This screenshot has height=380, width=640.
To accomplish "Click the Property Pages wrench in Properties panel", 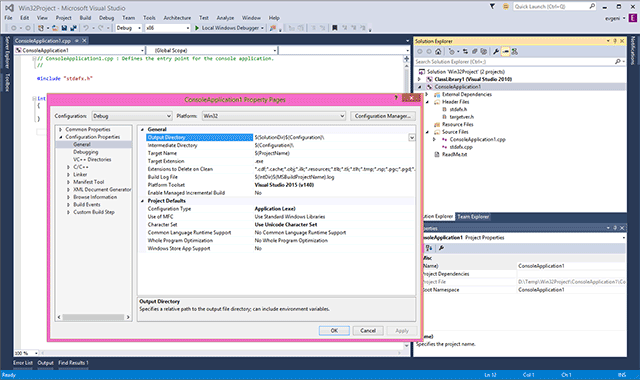I will 441,248.
